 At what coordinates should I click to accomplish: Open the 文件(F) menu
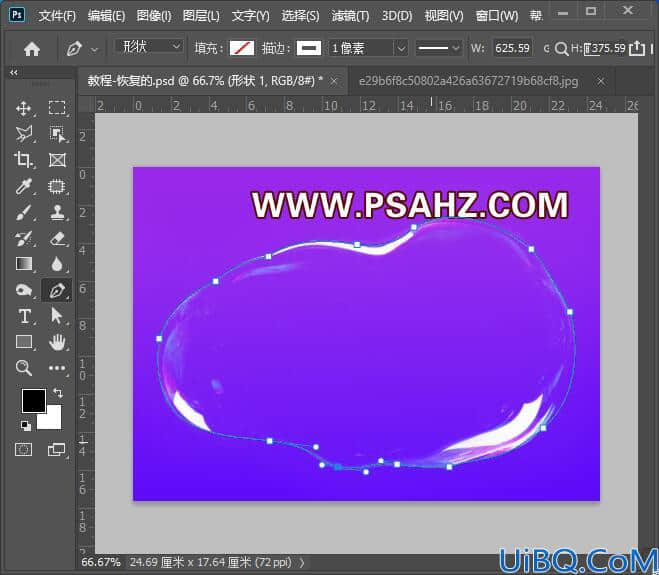(x=57, y=16)
